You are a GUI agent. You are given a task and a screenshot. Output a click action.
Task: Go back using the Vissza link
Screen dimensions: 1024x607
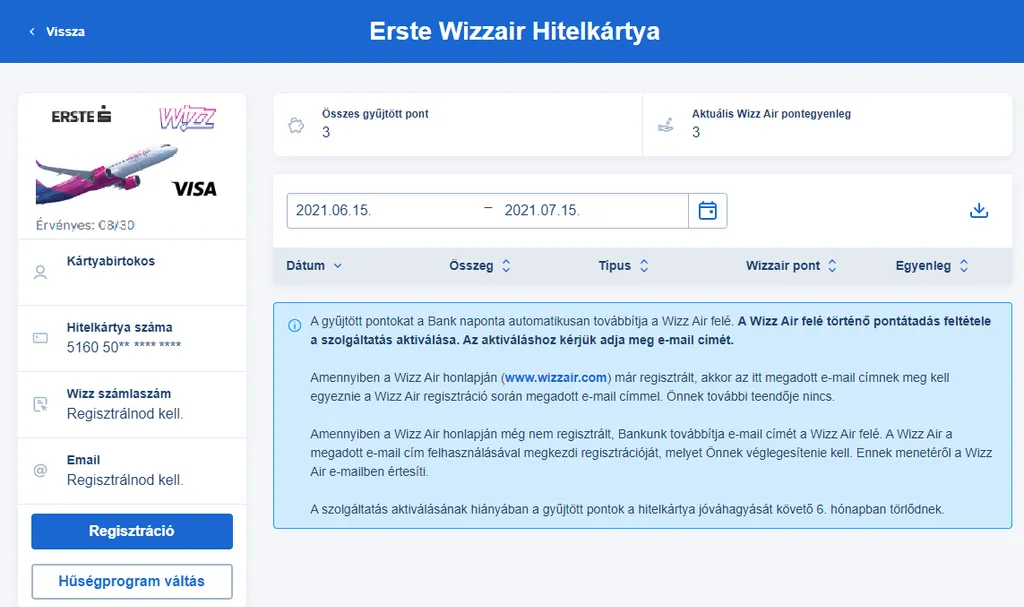(57, 32)
